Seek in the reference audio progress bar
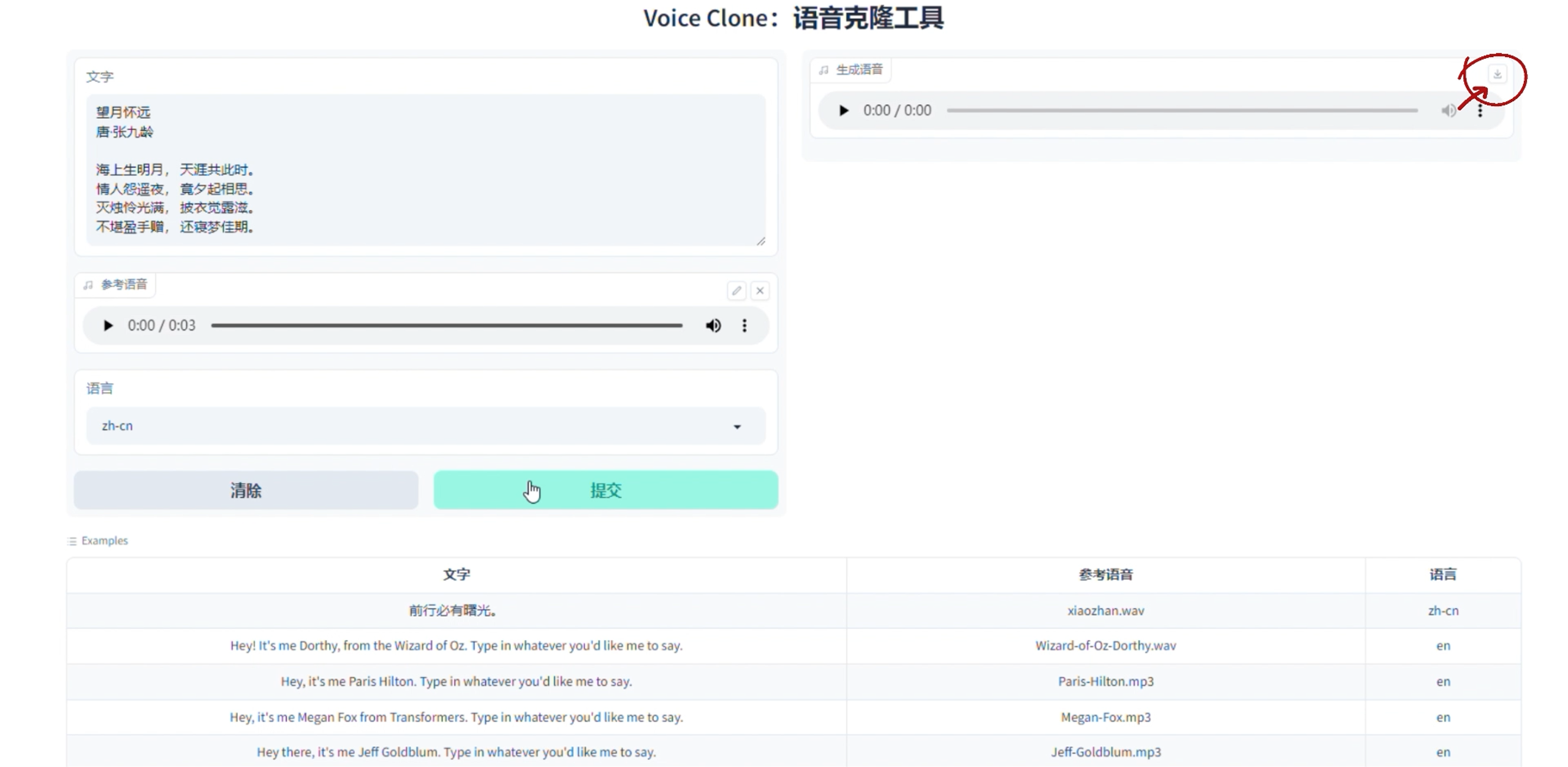 click(446, 326)
